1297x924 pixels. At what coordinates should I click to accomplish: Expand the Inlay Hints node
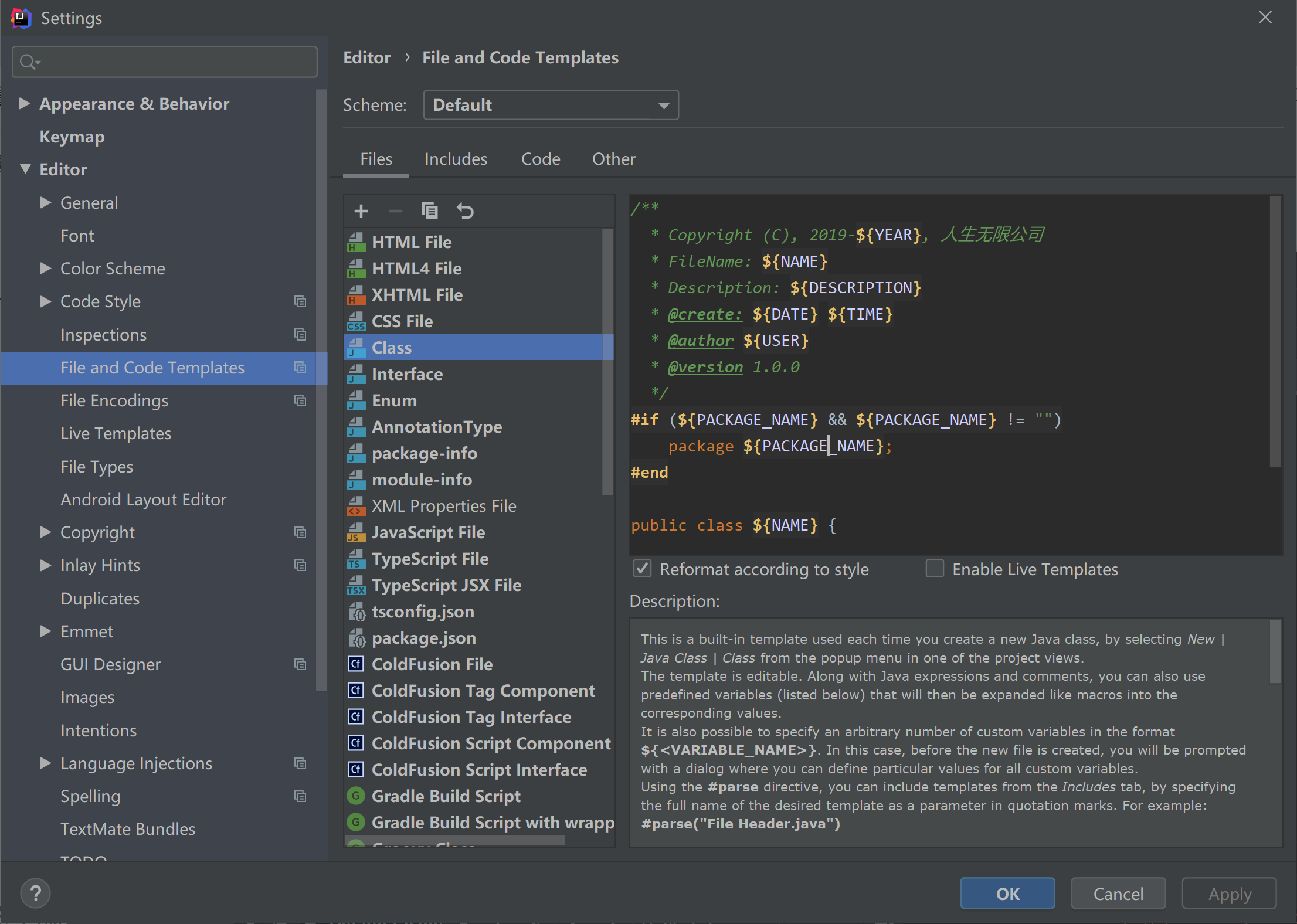click(x=46, y=565)
